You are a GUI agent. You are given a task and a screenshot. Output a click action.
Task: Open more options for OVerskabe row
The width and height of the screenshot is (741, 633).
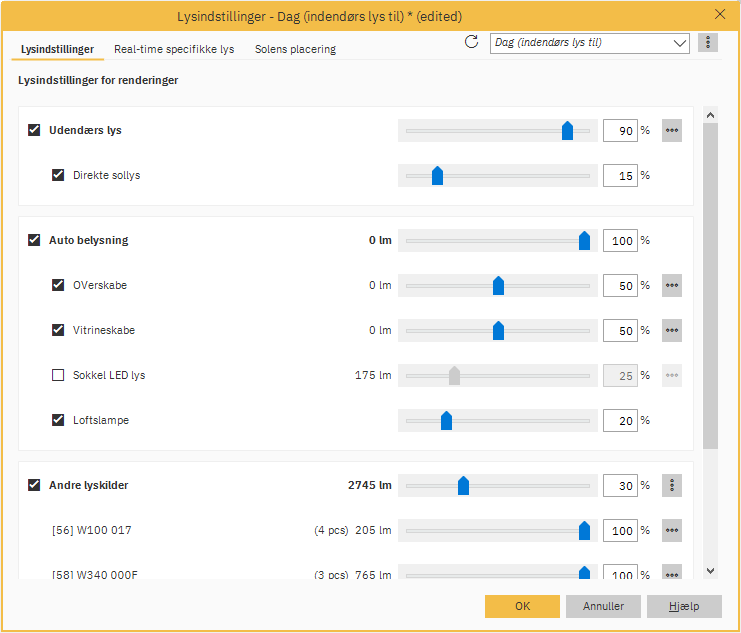(x=672, y=285)
